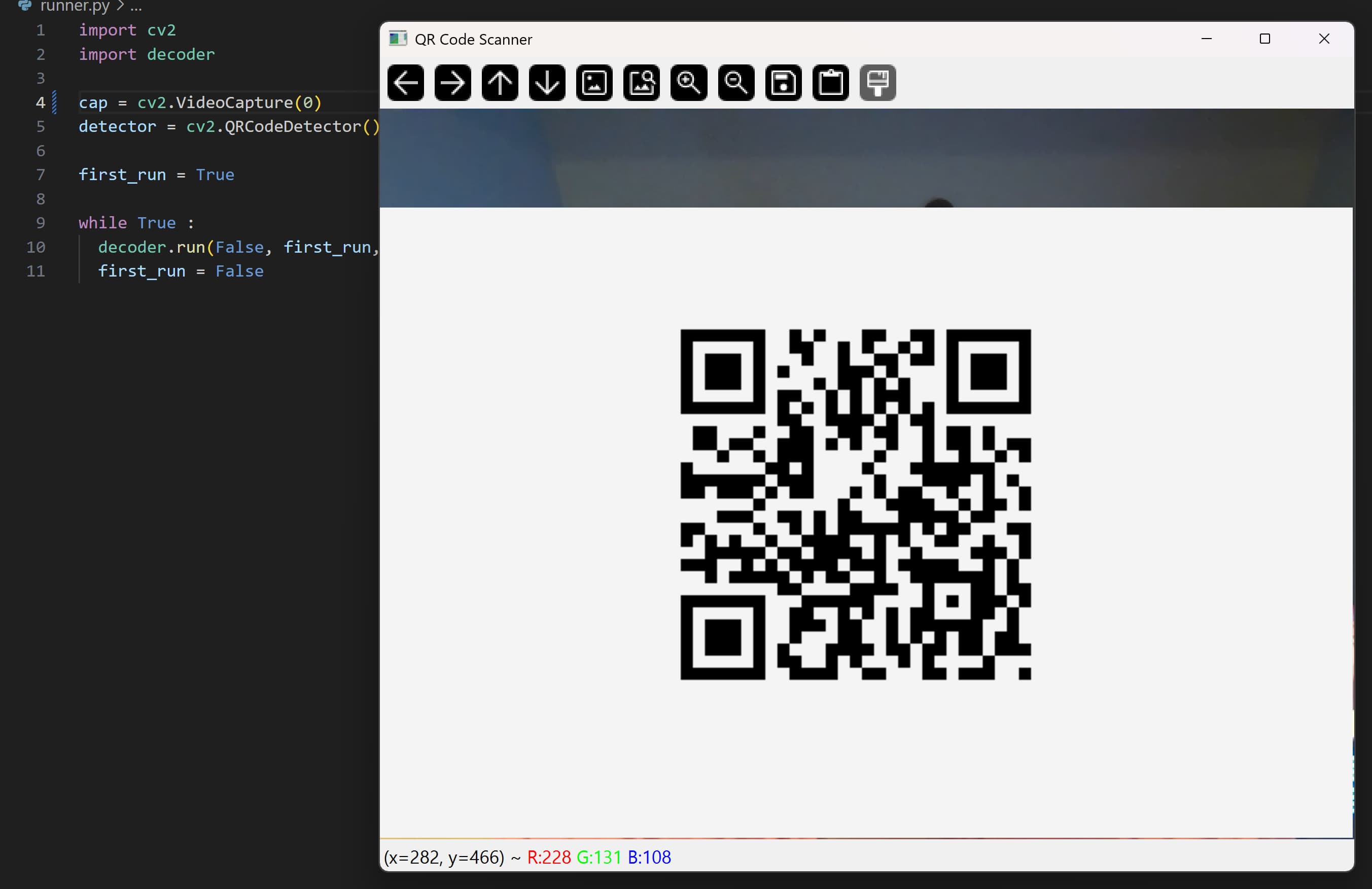Click the back navigation arrow
The width and height of the screenshot is (1372, 889).
(405, 82)
